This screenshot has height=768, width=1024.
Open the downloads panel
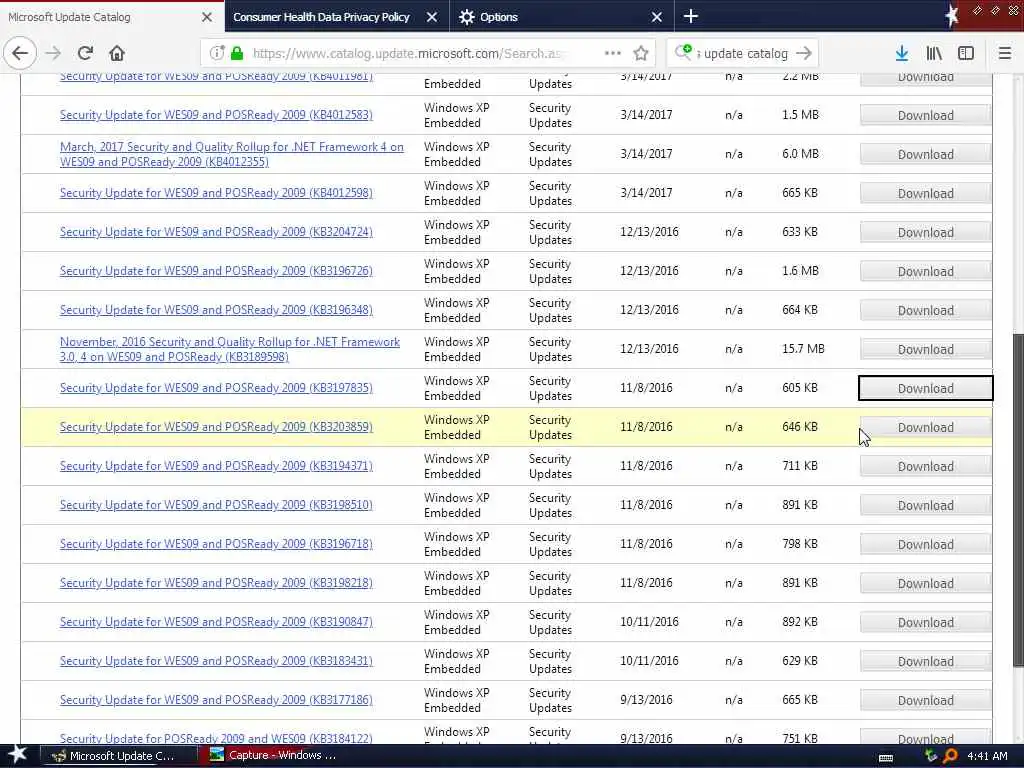[x=902, y=54]
